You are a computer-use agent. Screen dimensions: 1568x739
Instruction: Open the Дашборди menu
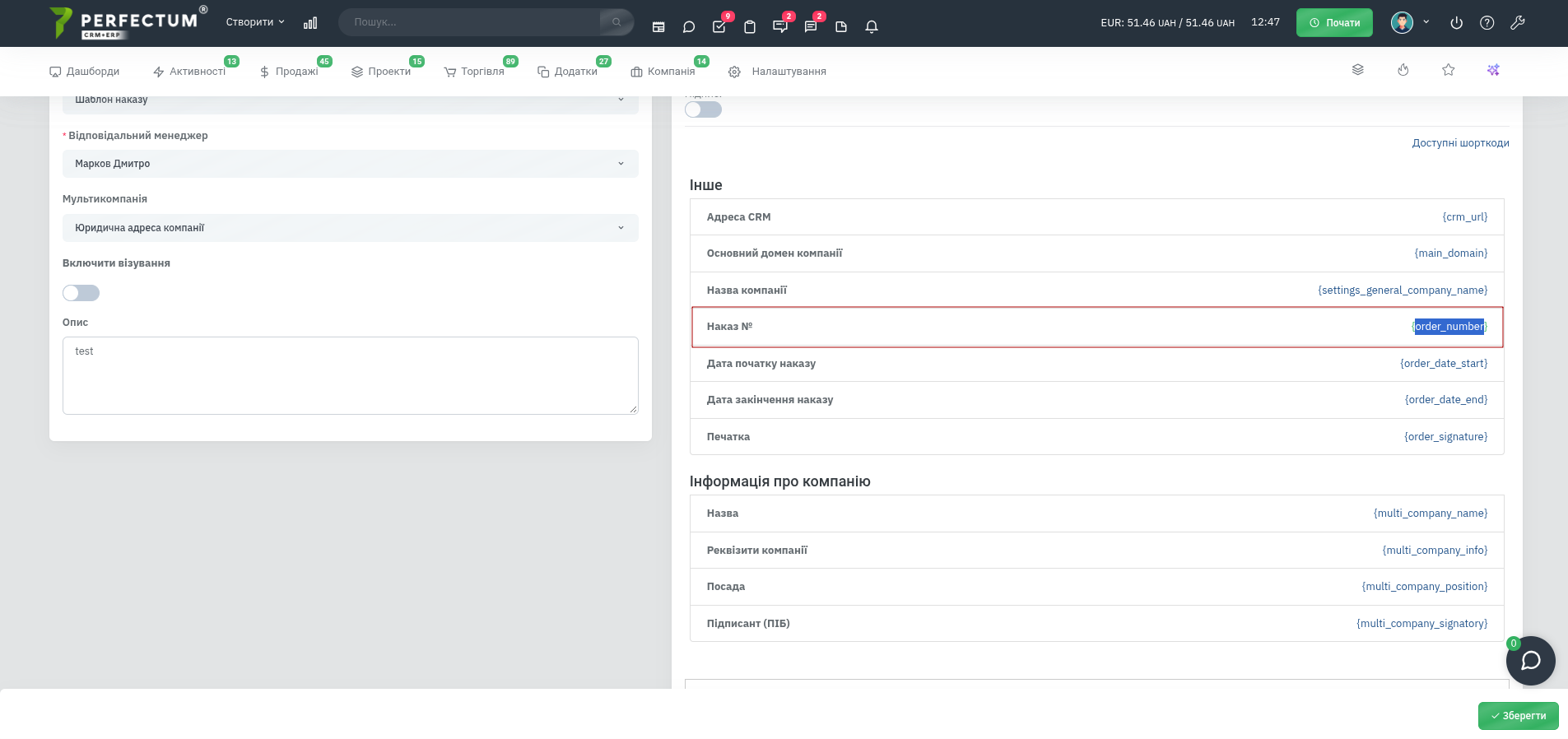pyautogui.click(x=84, y=72)
